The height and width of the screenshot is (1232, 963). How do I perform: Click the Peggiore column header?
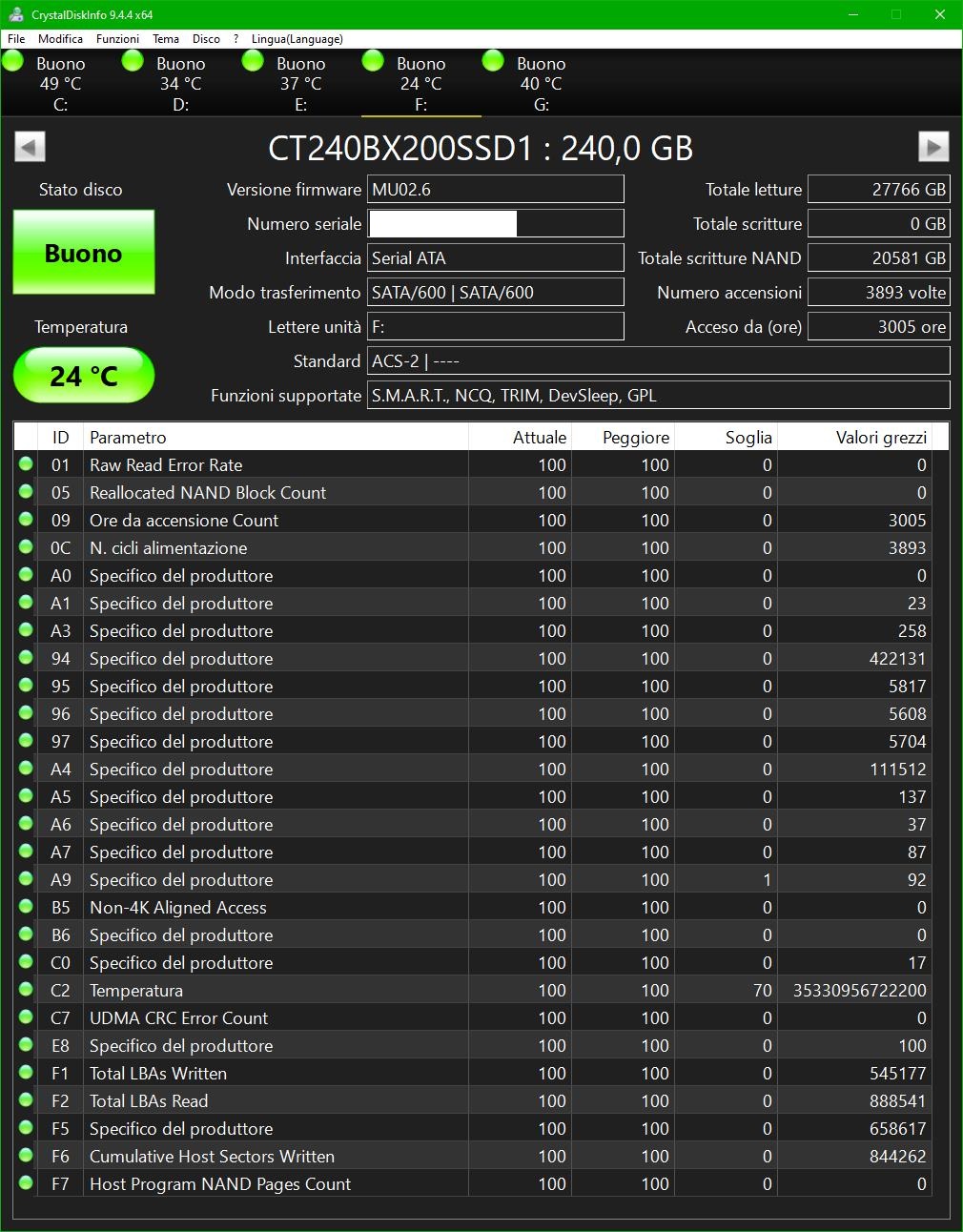[x=623, y=437]
